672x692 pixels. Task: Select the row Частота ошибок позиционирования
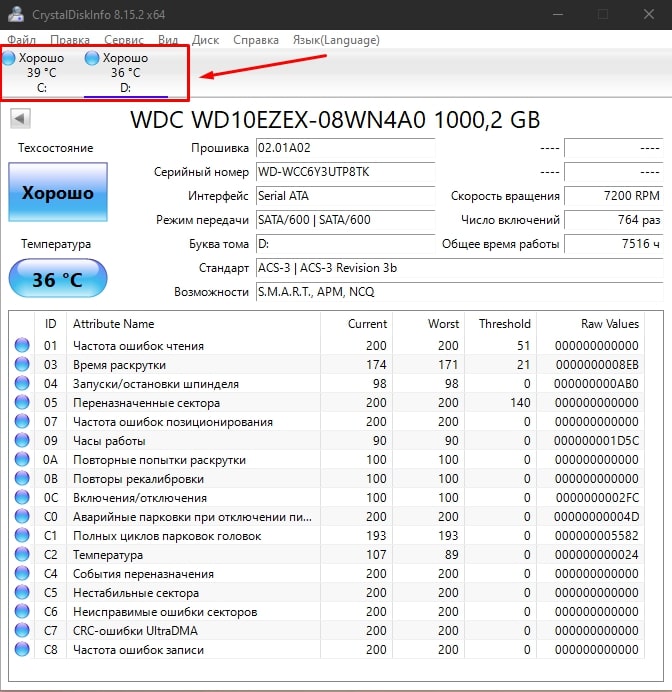click(327, 421)
